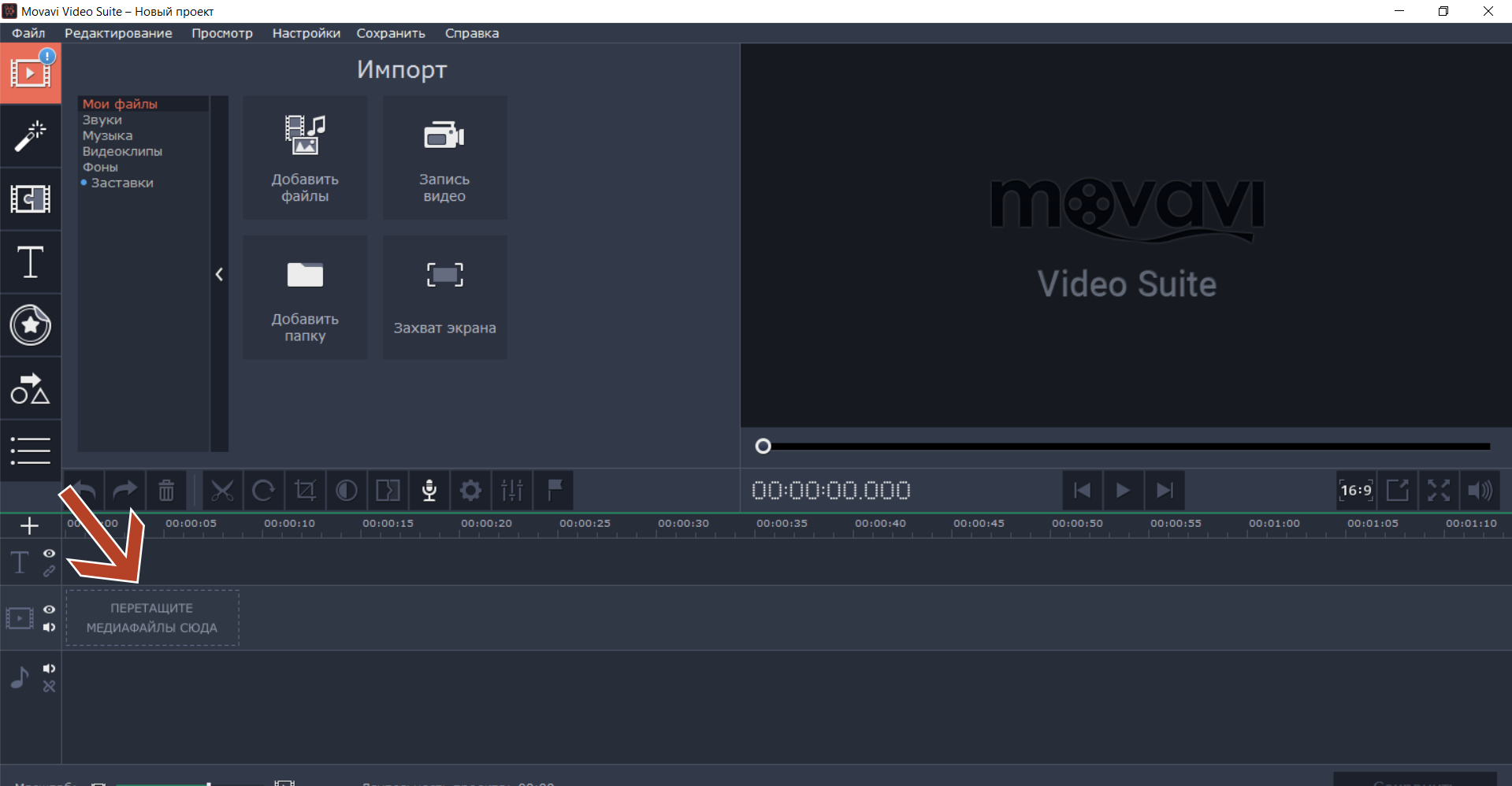Open the Настройки menu
The image size is (1512, 786).
[306, 33]
